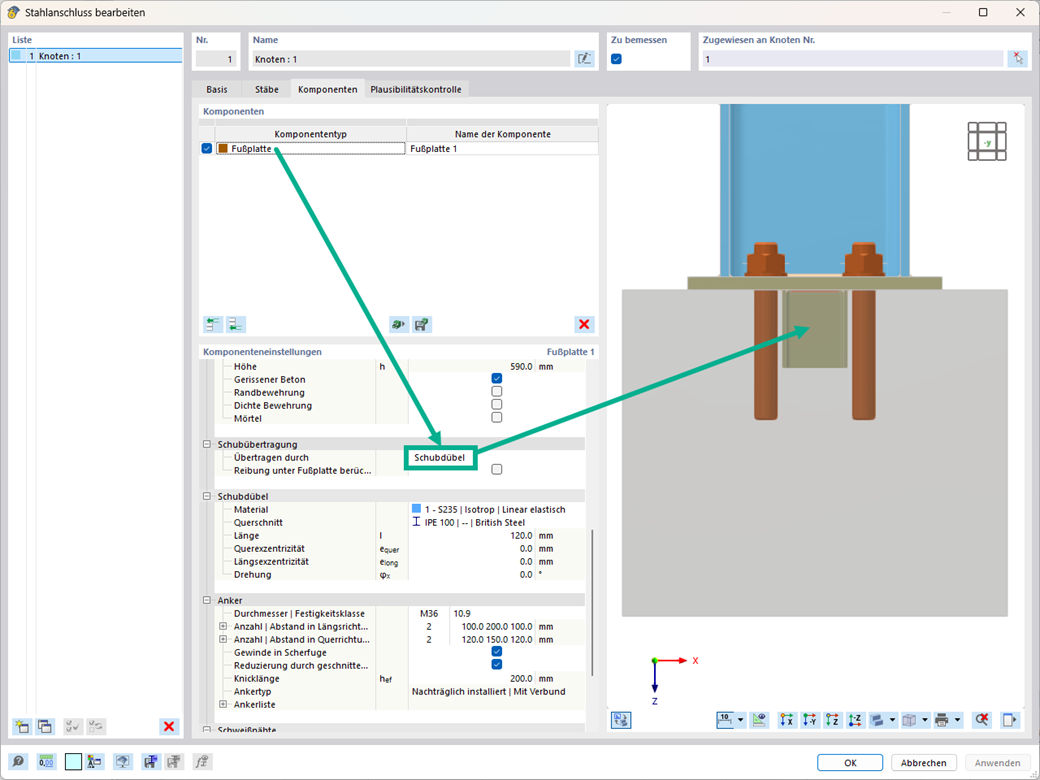The height and width of the screenshot is (780, 1040).
Task: Confirm the dialog with the OK button
Action: tap(850, 763)
